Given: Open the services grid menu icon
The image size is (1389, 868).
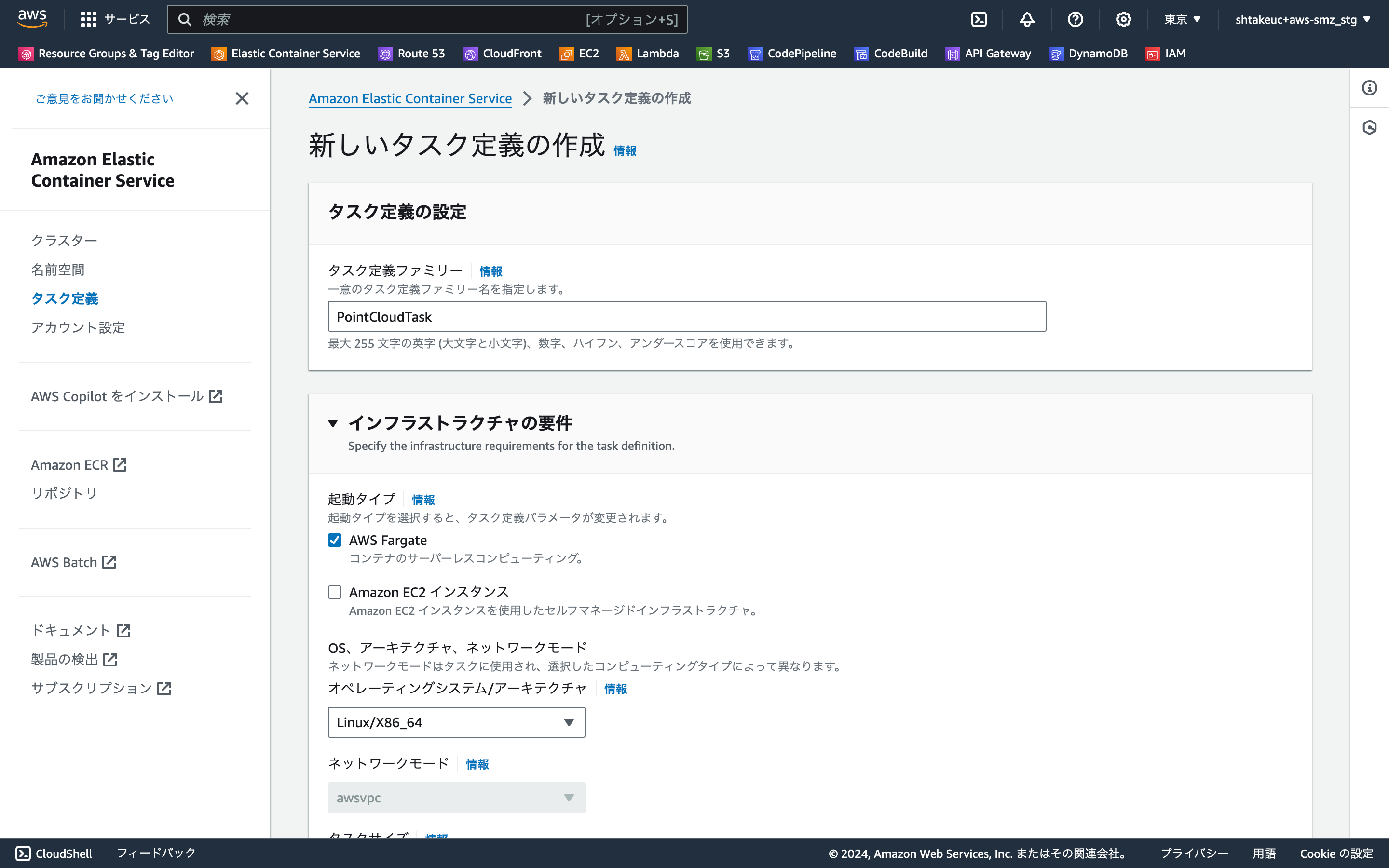Looking at the screenshot, I should (x=88, y=19).
